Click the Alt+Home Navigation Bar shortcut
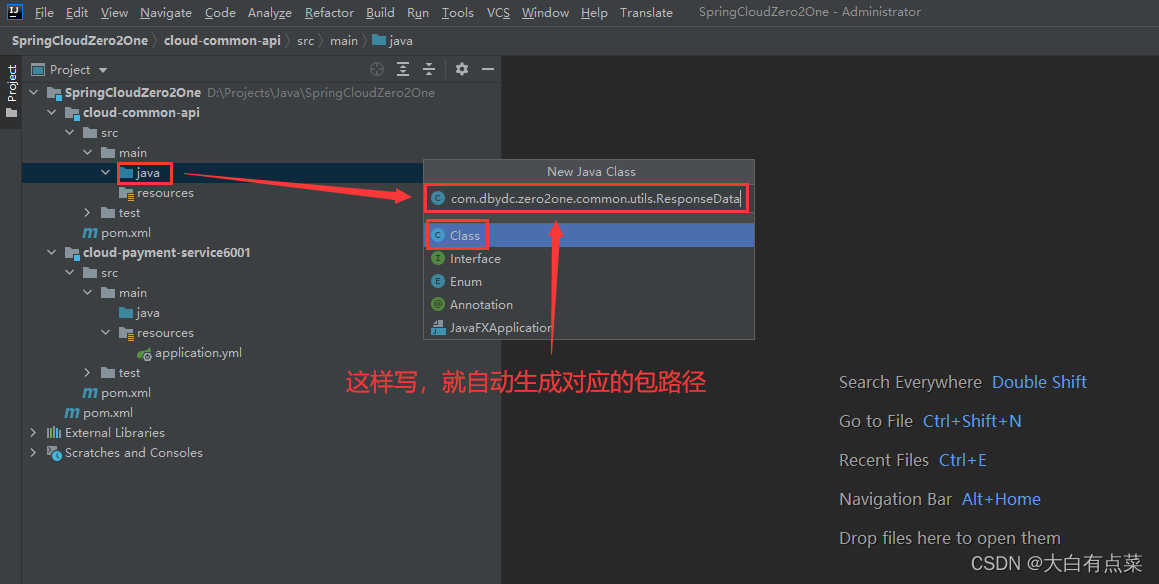1159x584 pixels. point(1001,499)
